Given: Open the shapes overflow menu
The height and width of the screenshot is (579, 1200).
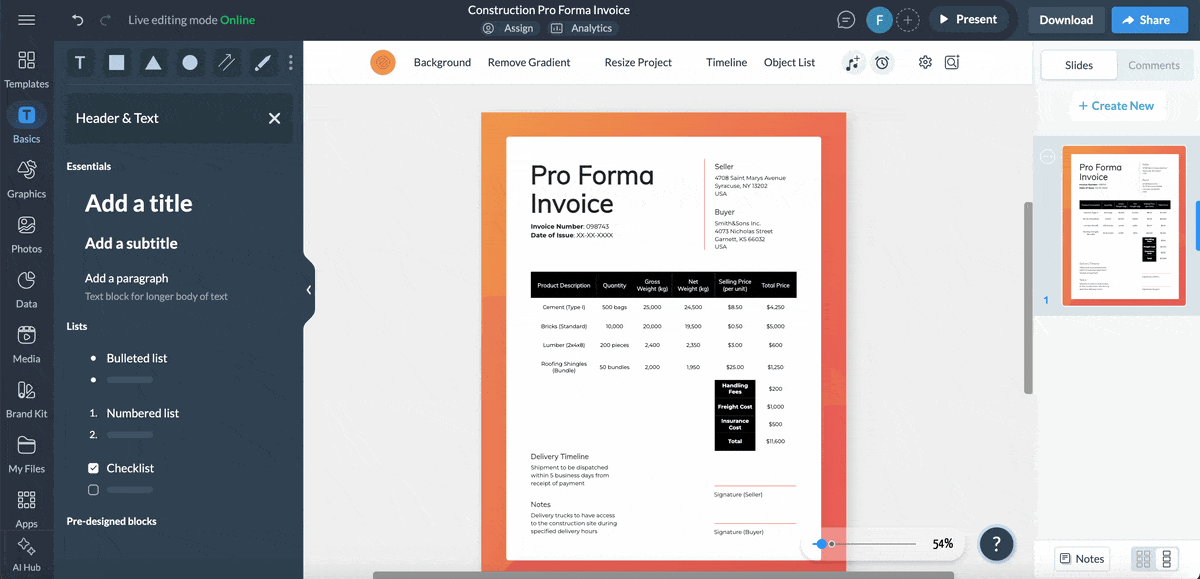Looking at the screenshot, I should point(290,62).
